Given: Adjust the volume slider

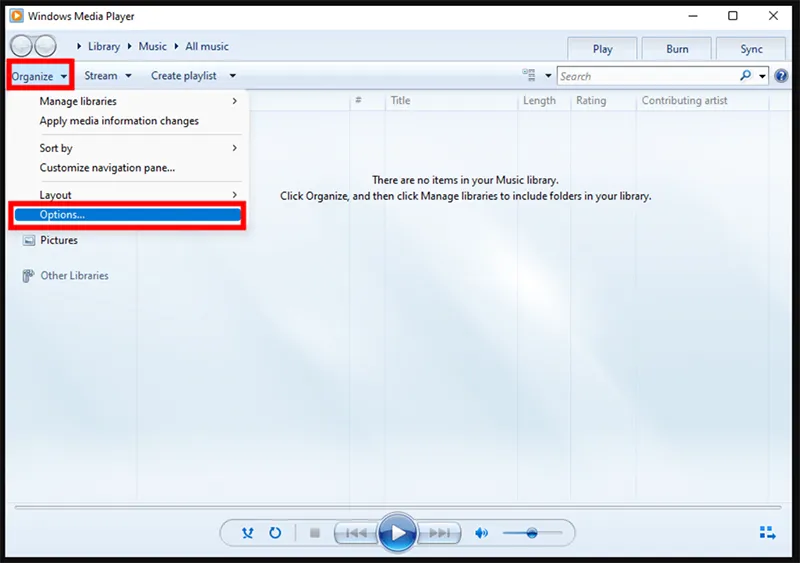Looking at the screenshot, I should [x=532, y=533].
